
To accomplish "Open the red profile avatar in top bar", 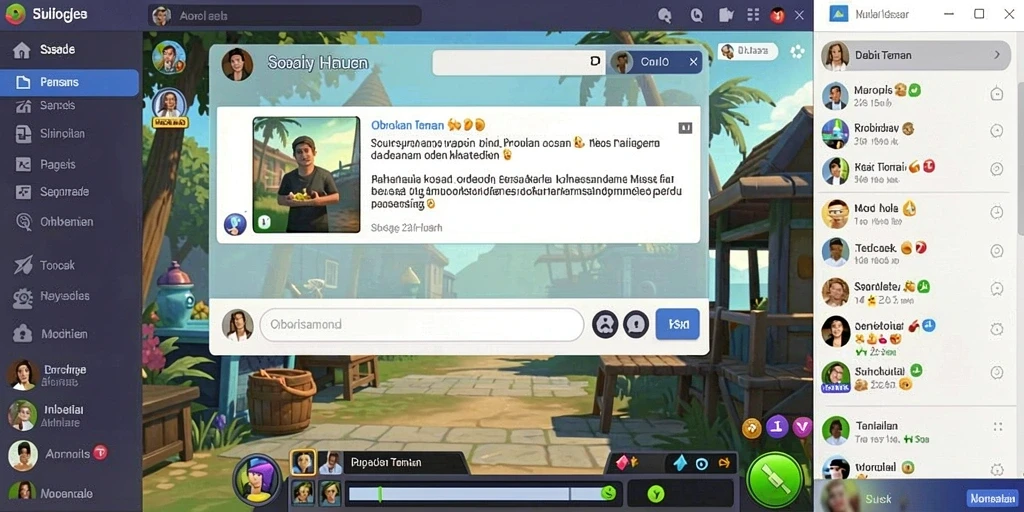I will pos(777,16).
